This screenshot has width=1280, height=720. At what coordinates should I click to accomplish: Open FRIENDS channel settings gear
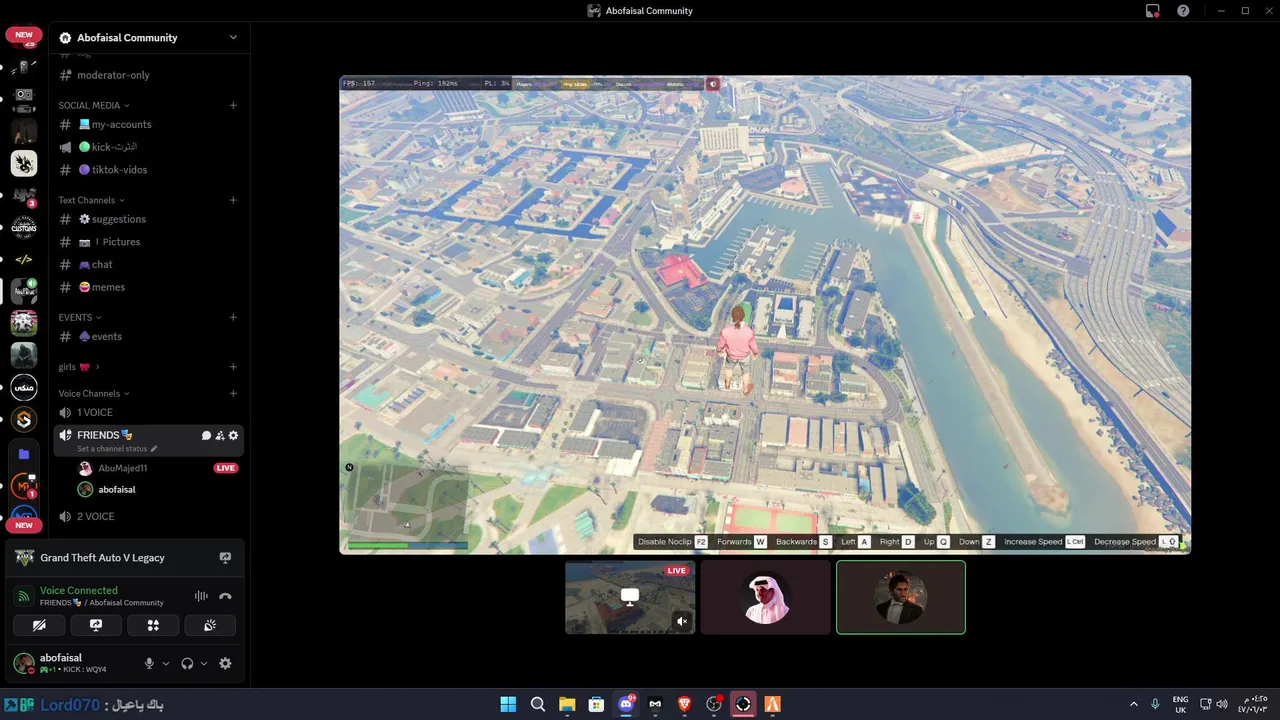point(233,436)
